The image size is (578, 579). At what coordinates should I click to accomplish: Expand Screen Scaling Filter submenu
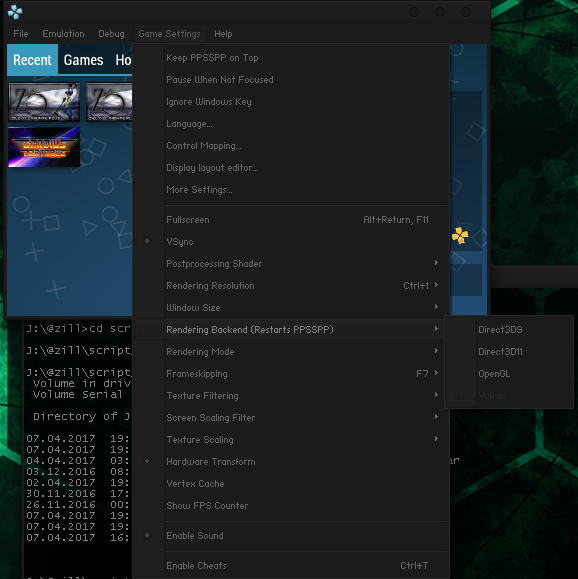[x=292, y=418]
